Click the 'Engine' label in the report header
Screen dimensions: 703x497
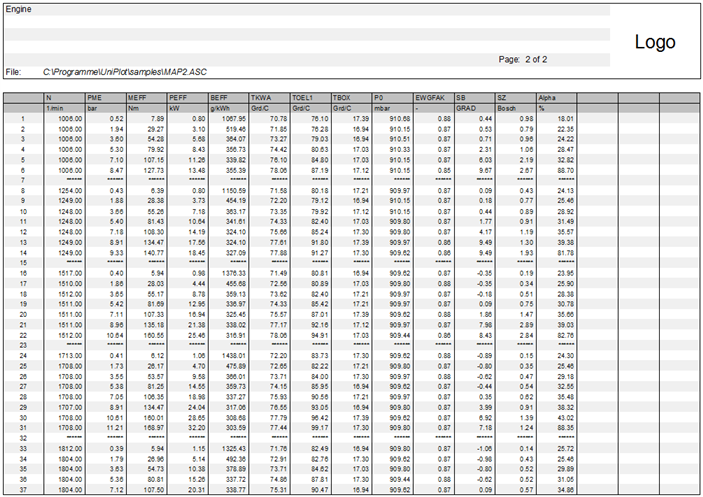point(18,9)
